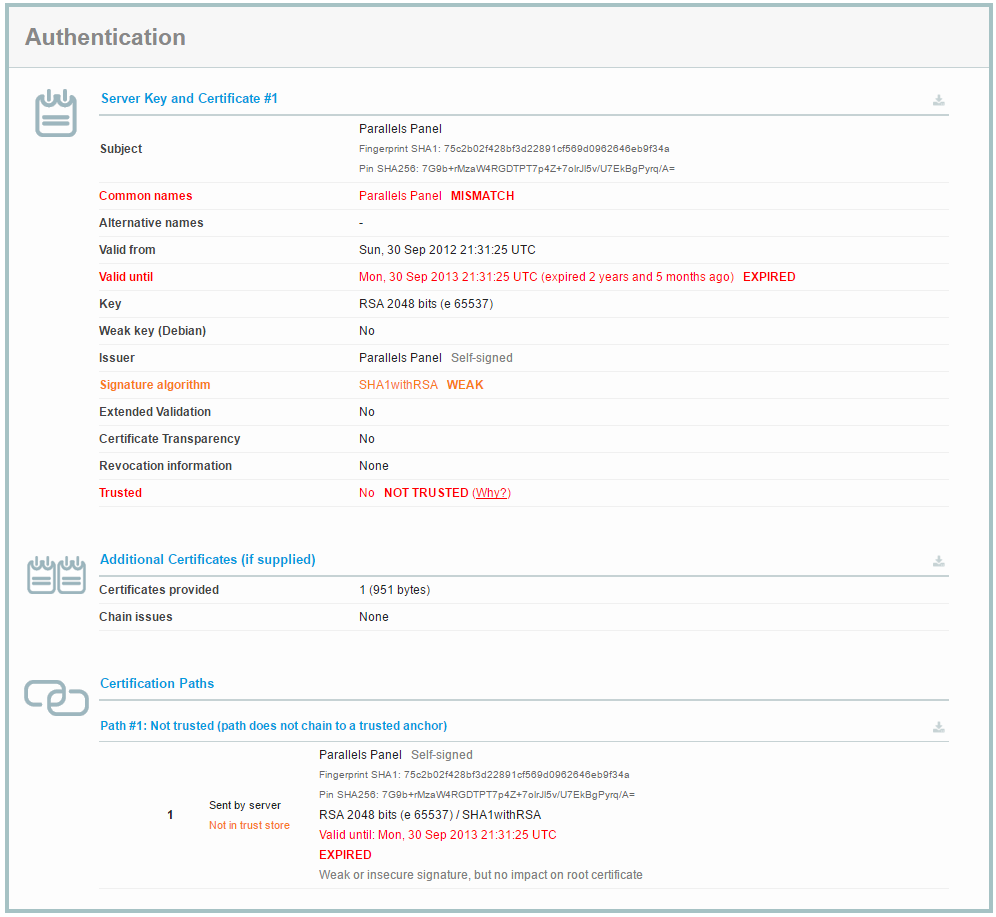
Task: Select the EXPIRED label on Valid until row
Action: pyautogui.click(x=768, y=276)
